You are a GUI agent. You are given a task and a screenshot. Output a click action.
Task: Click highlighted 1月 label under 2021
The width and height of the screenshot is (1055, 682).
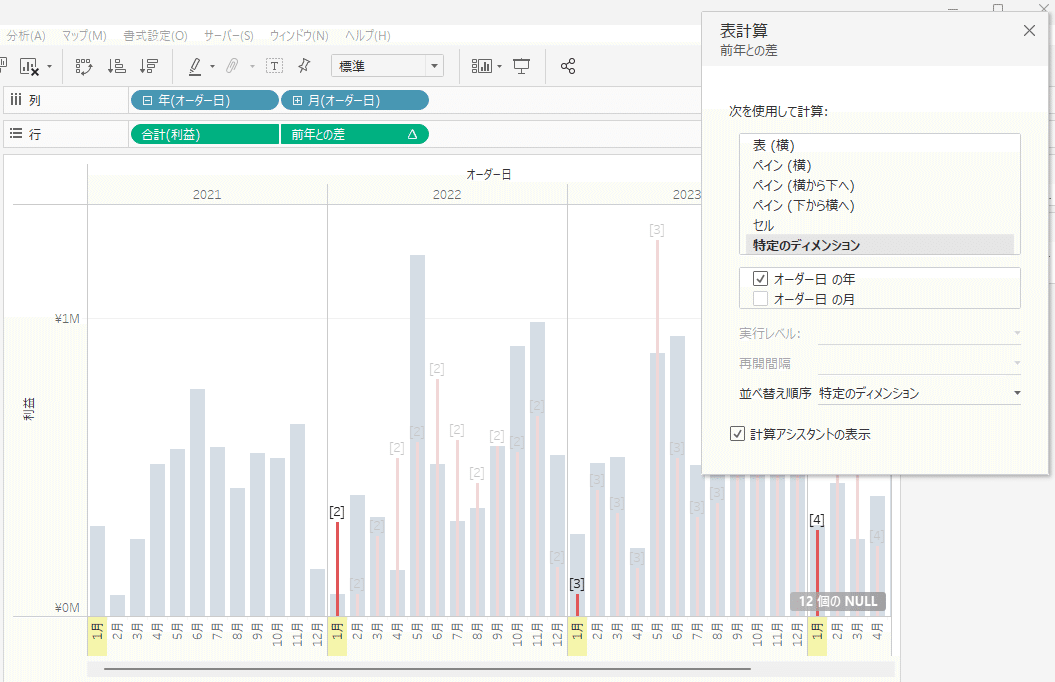98,636
